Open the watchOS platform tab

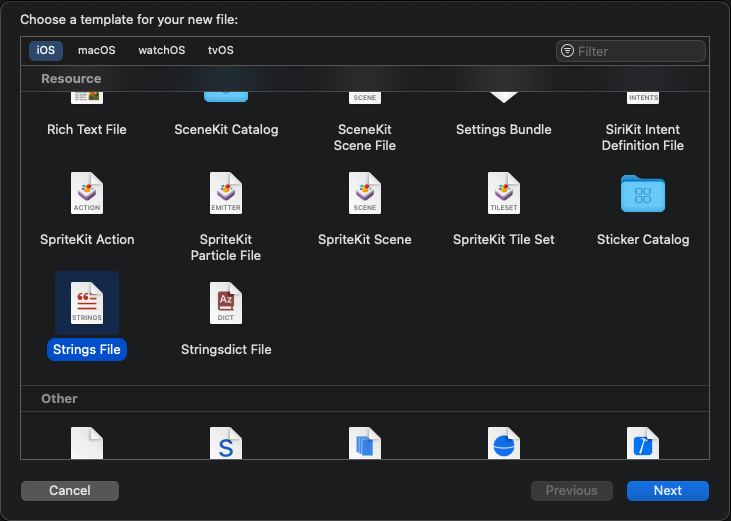[x=162, y=50]
